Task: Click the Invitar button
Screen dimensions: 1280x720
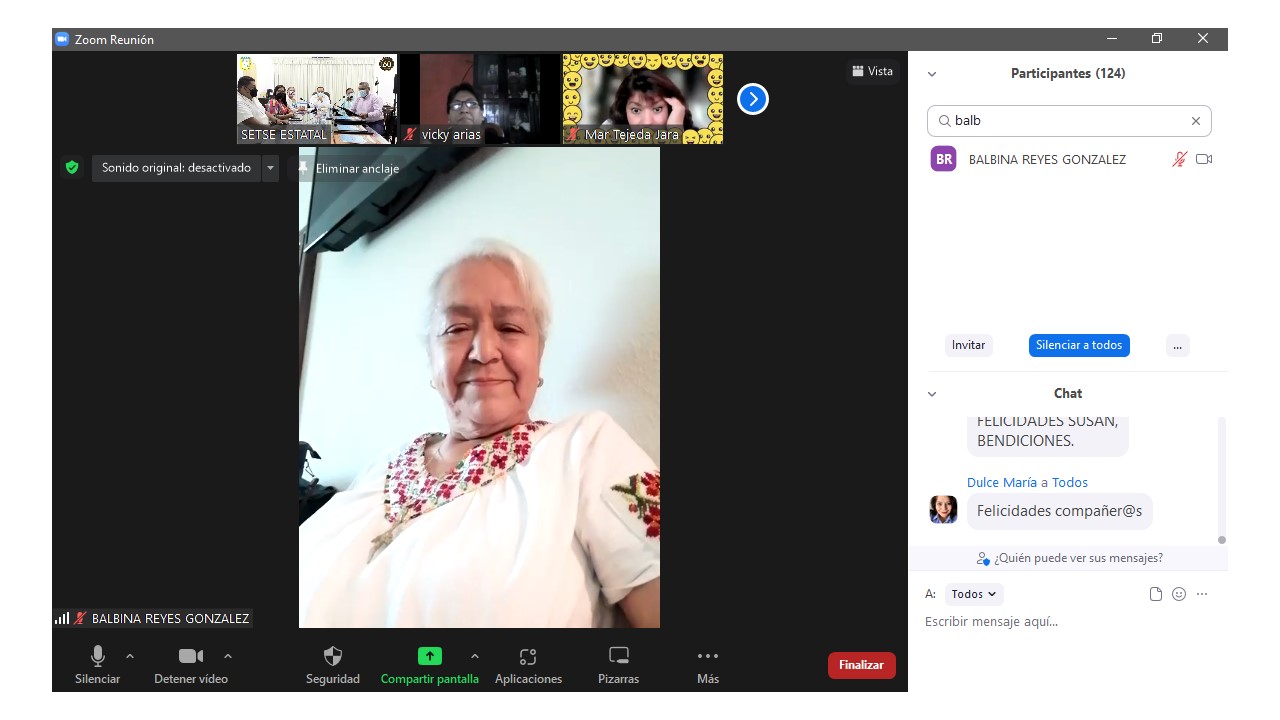Action: point(968,345)
